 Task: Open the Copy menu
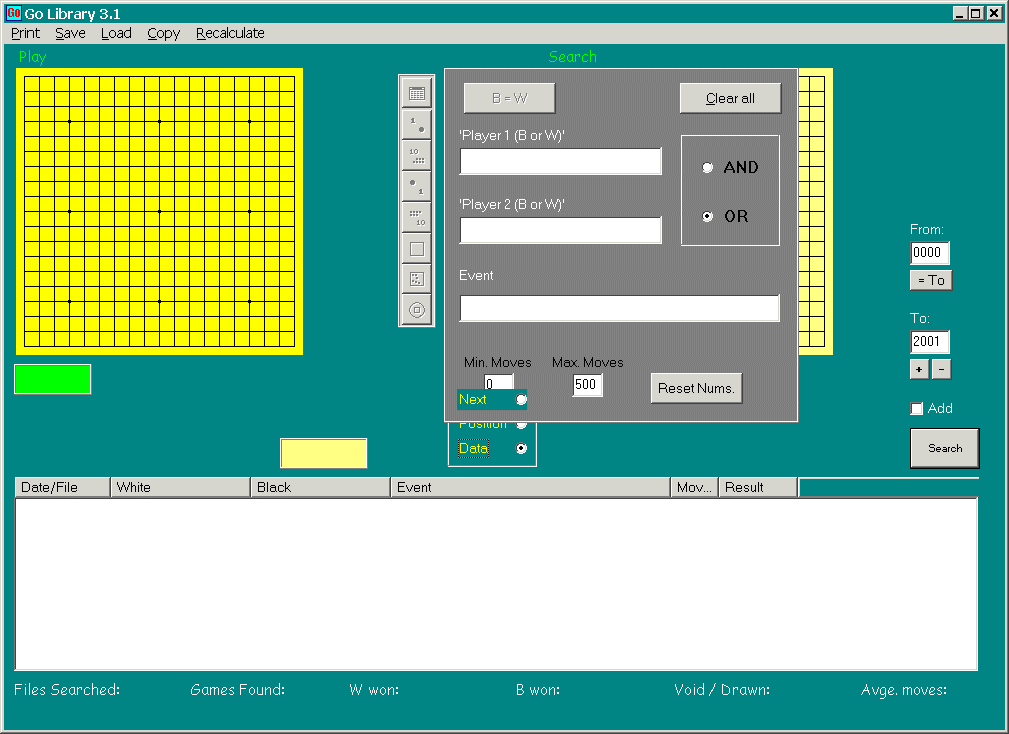tap(163, 33)
